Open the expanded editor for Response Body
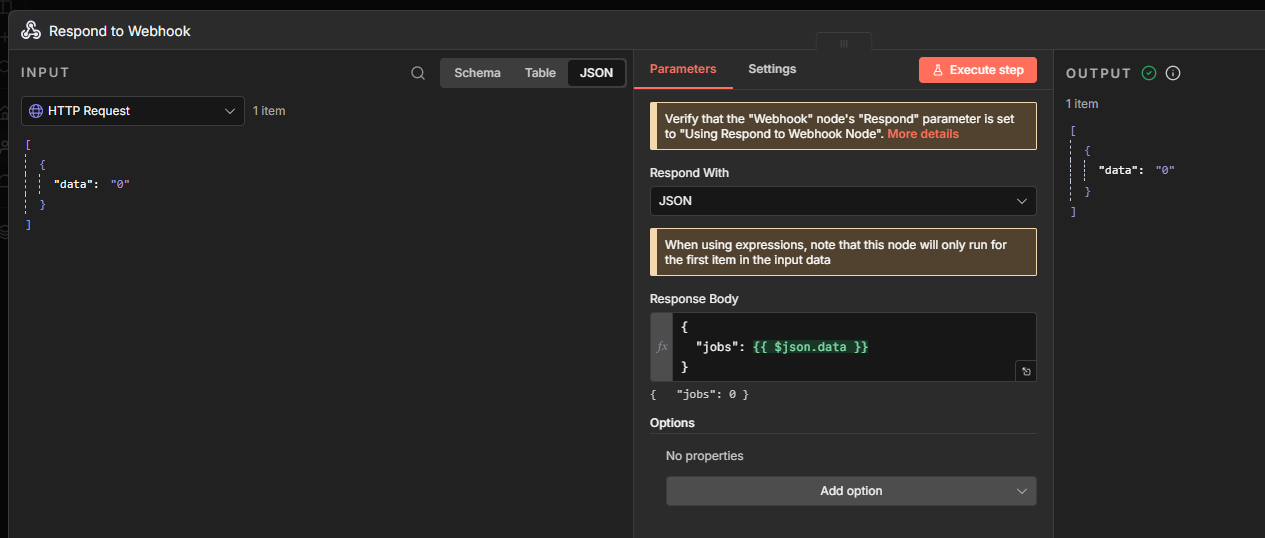 [x=1025, y=371]
